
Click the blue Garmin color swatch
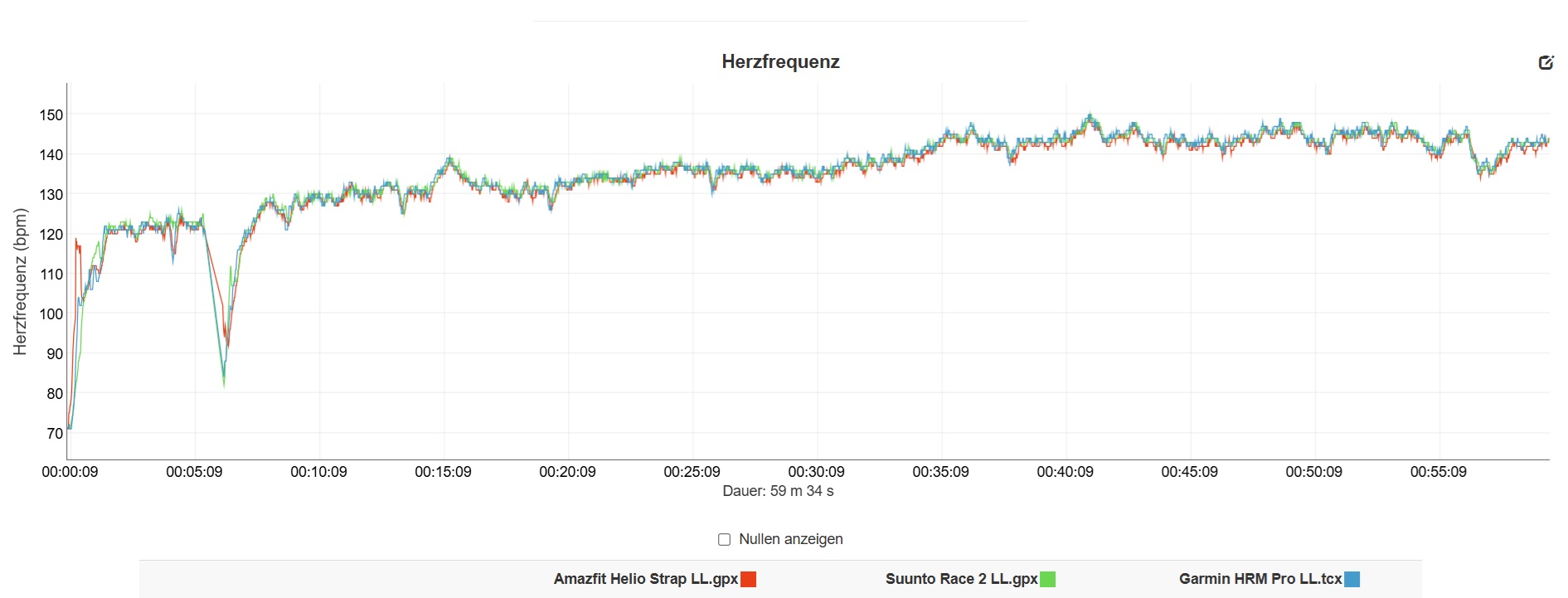click(1352, 580)
